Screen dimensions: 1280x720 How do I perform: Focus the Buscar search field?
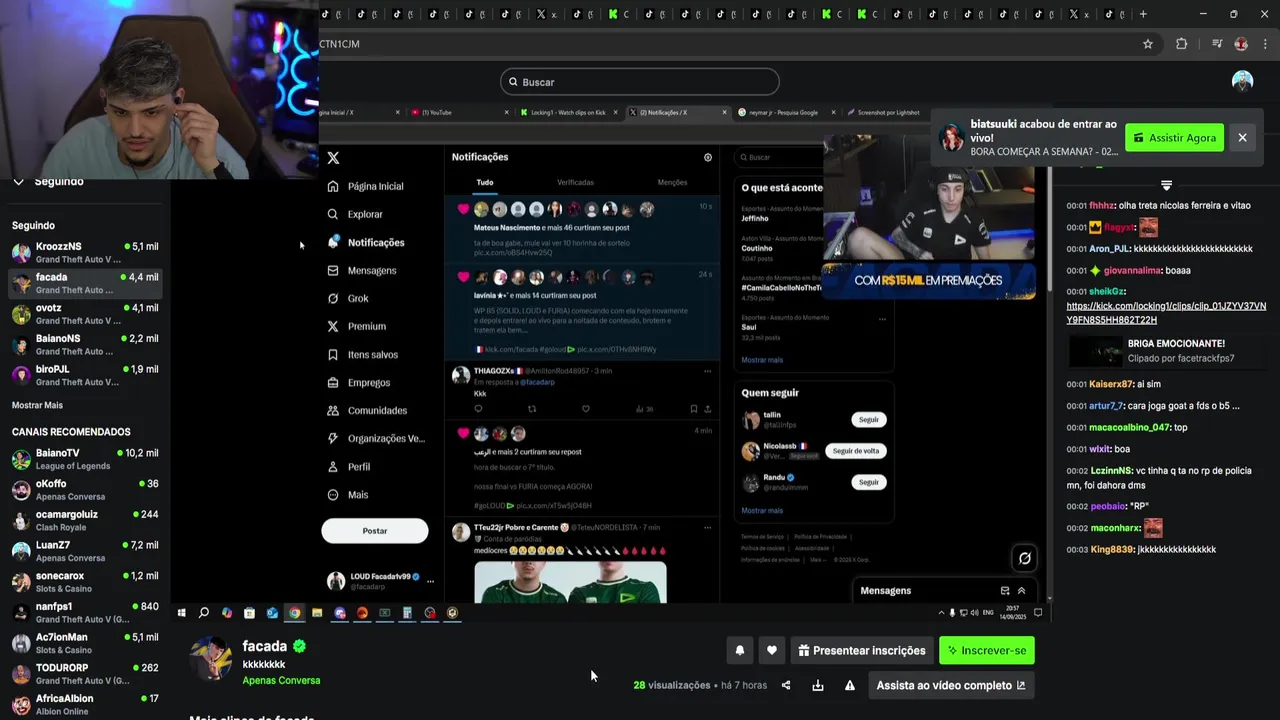point(640,82)
